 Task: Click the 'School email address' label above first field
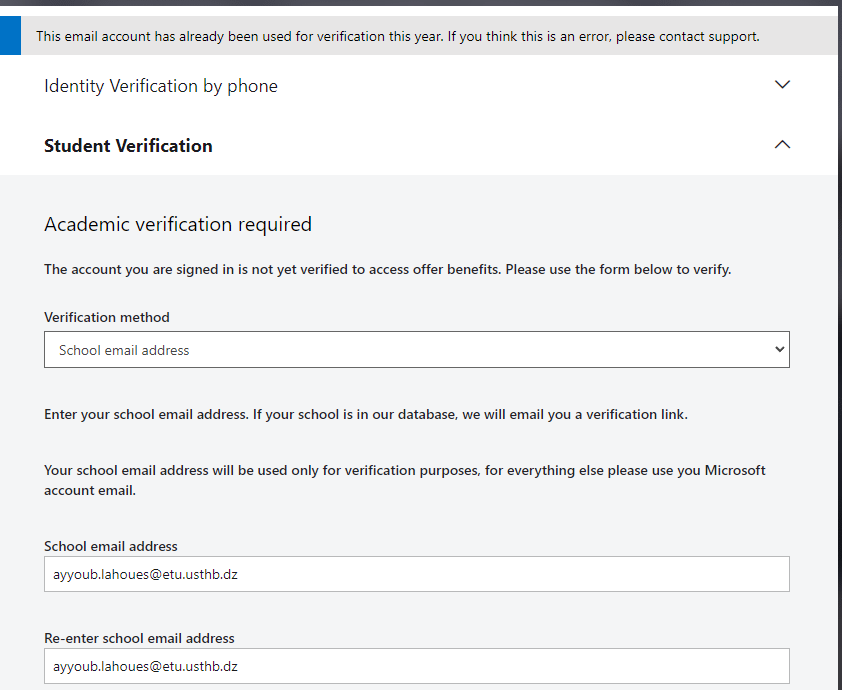coord(111,546)
